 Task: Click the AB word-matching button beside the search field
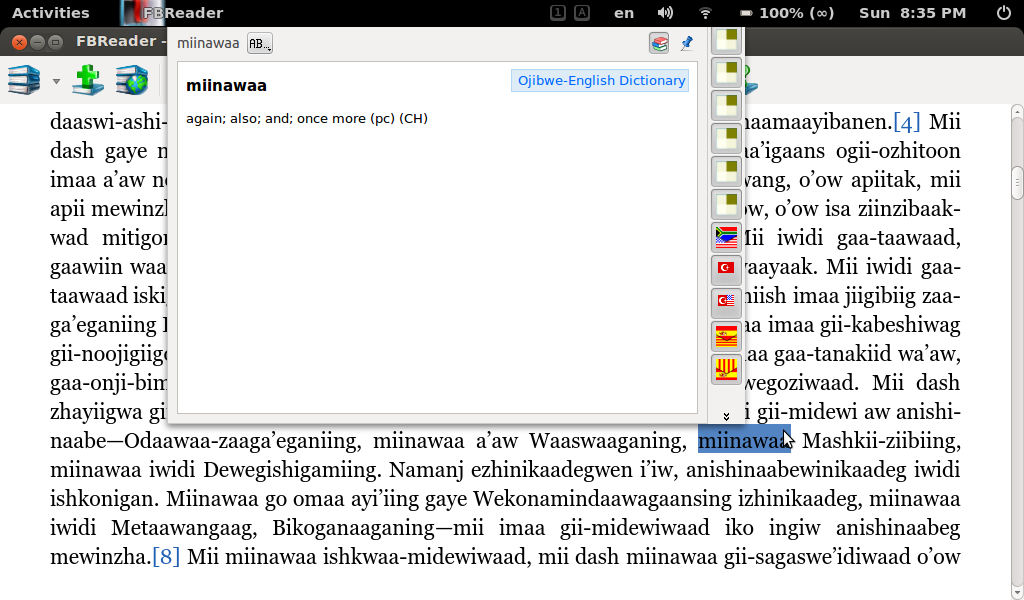pyautogui.click(x=257, y=43)
